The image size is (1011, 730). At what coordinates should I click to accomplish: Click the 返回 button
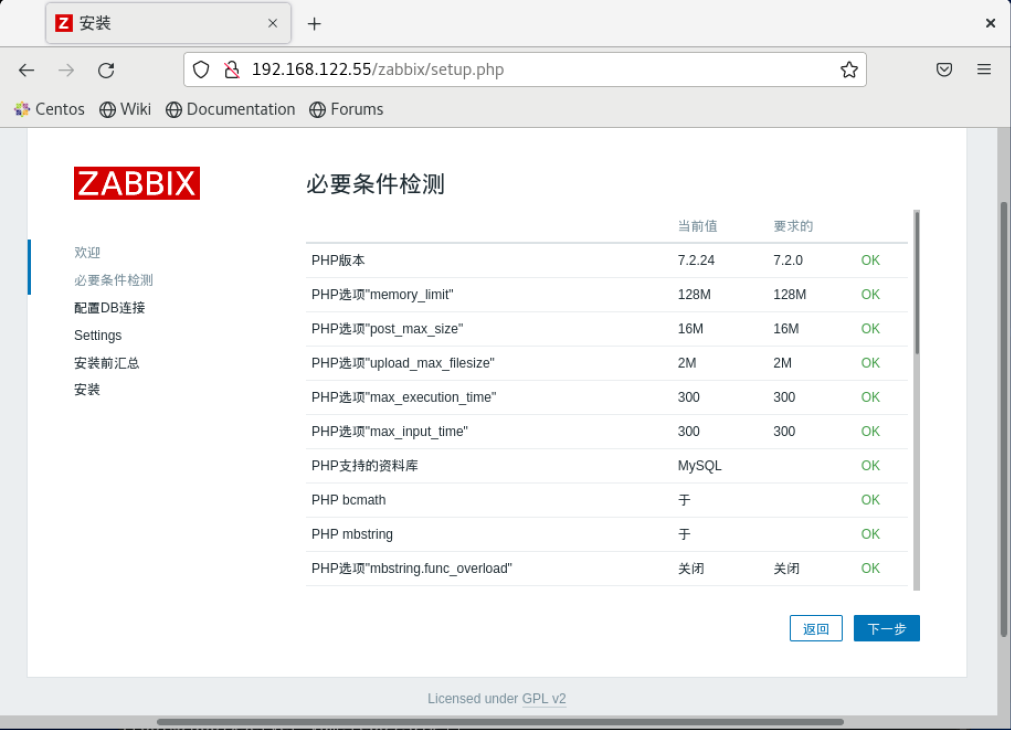pyautogui.click(x=816, y=628)
